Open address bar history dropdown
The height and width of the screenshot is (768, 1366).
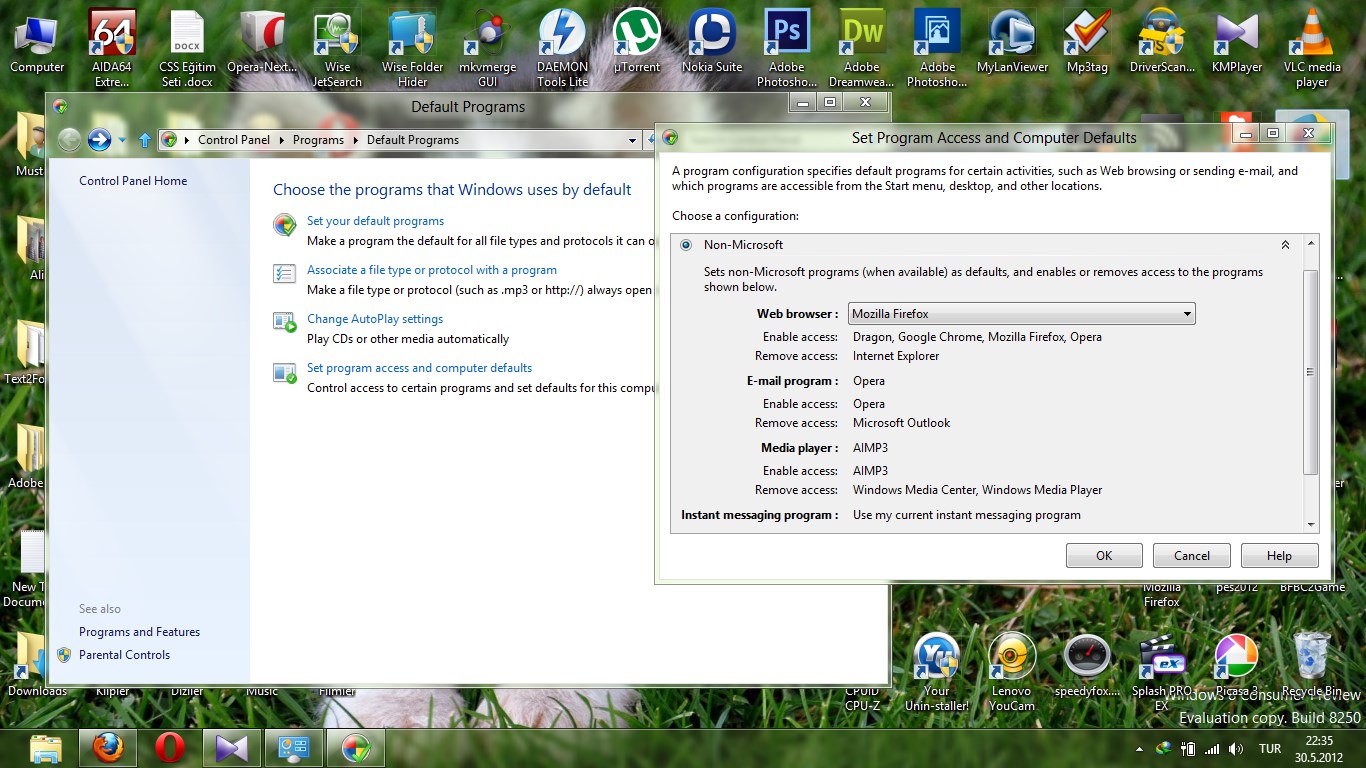pyautogui.click(x=632, y=140)
